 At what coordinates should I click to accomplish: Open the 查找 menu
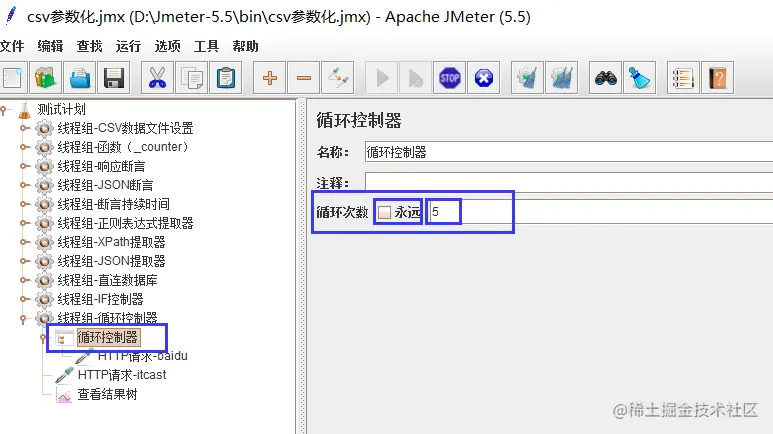89,46
